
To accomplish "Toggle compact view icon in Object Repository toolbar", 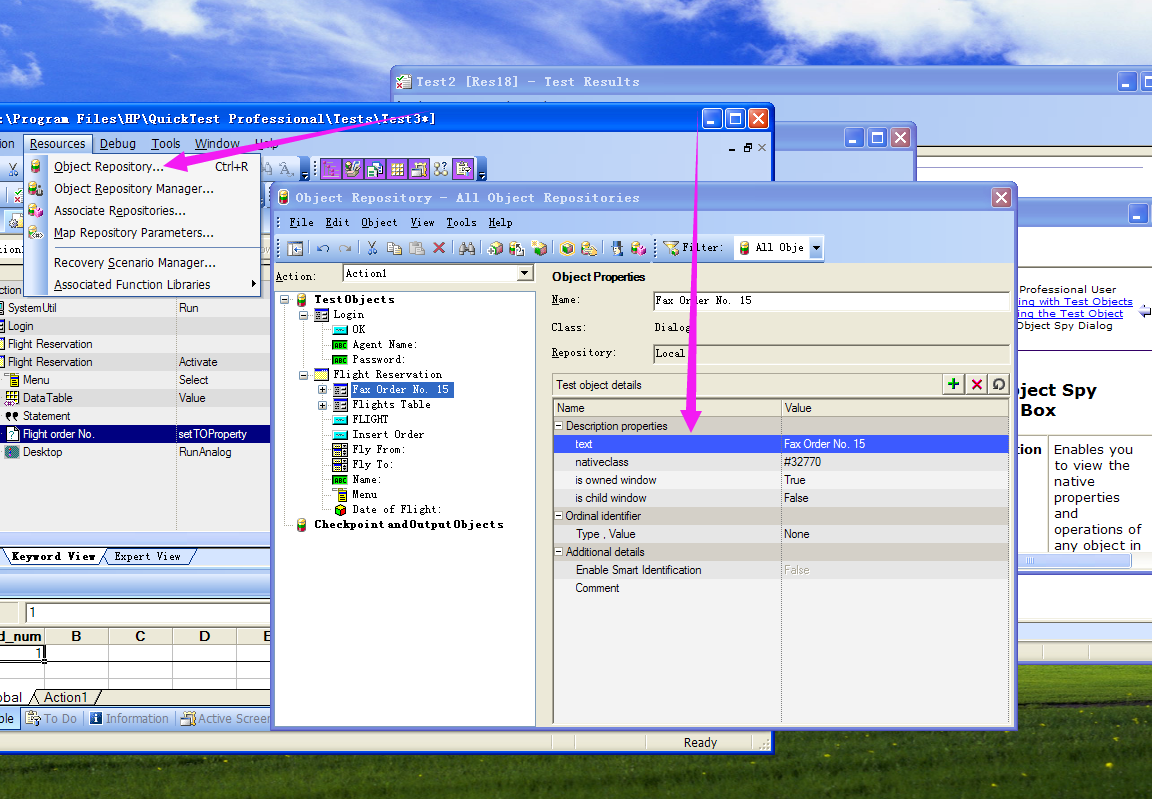I will (x=295, y=248).
